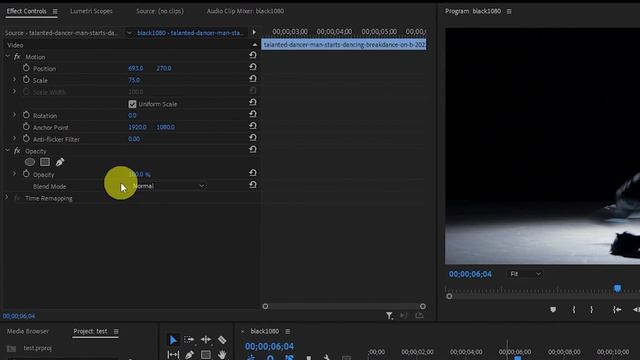Open the Effect Controls panel menu

[55, 11]
